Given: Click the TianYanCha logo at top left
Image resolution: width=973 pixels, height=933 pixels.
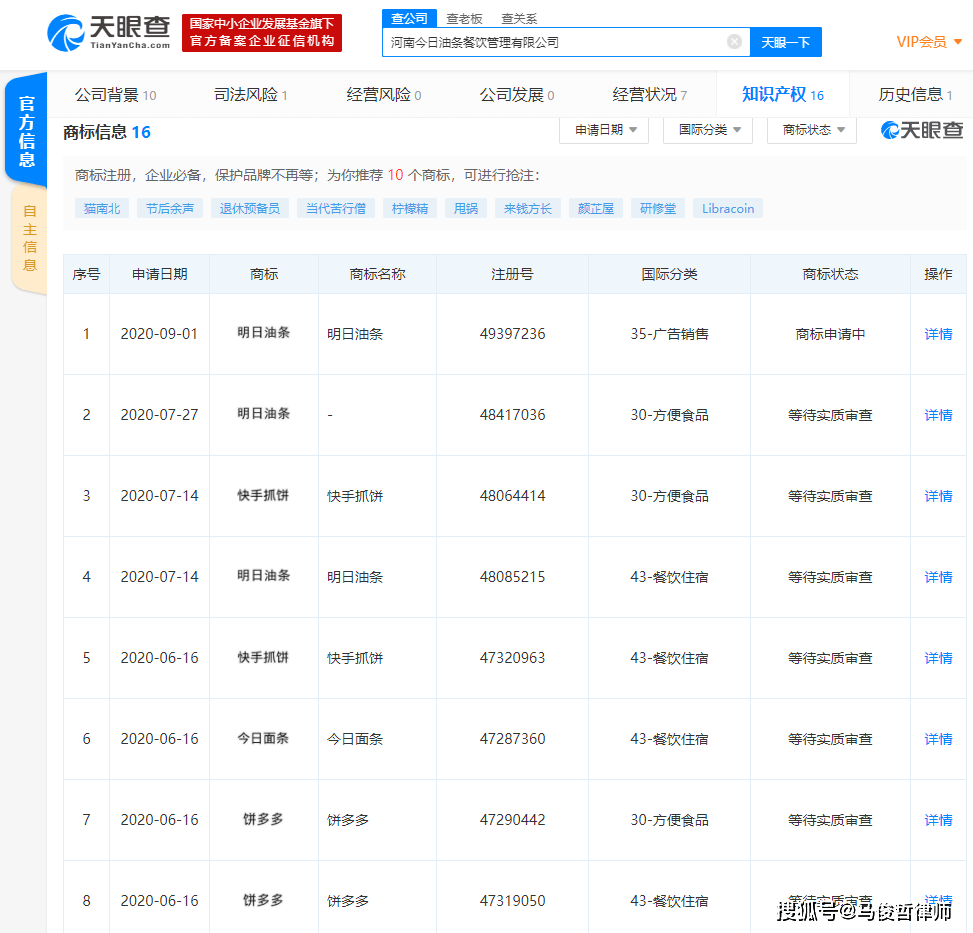Looking at the screenshot, I should tap(108, 32).
